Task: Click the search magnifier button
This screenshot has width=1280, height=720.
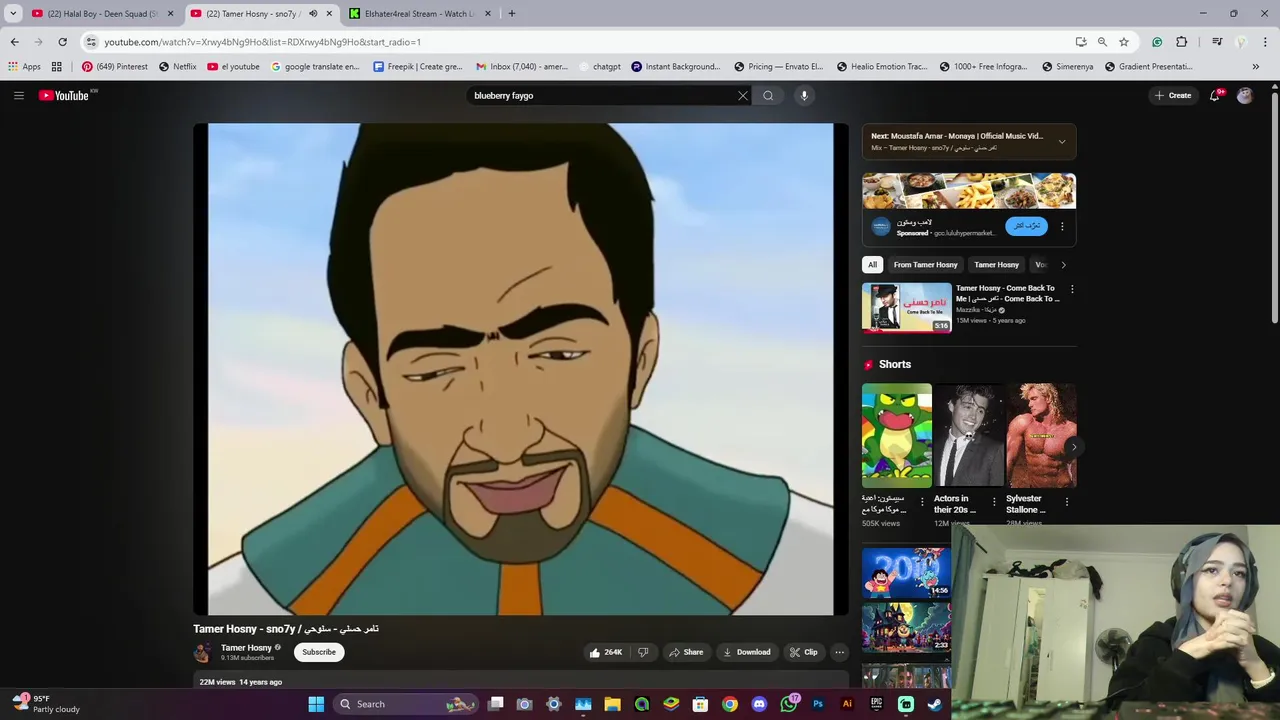Action: [x=768, y=96]
